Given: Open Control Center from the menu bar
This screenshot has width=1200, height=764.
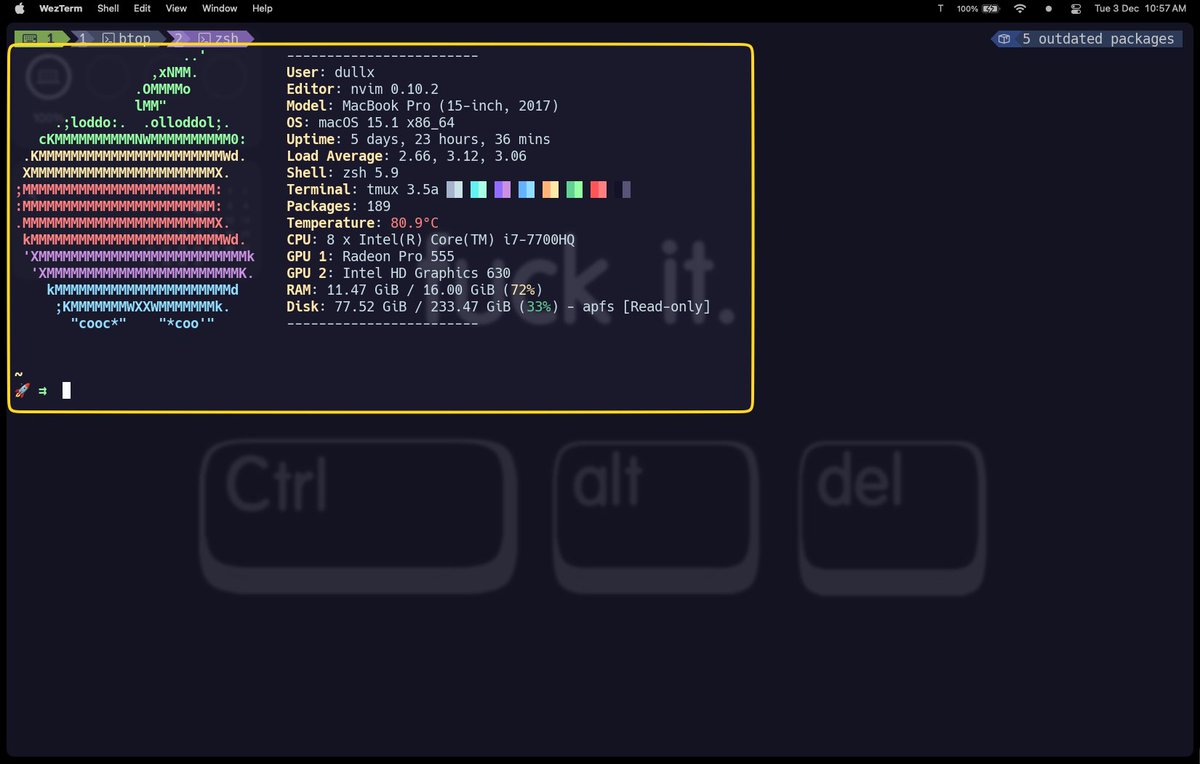Looking at the screenshot, I should point(1076,8).
